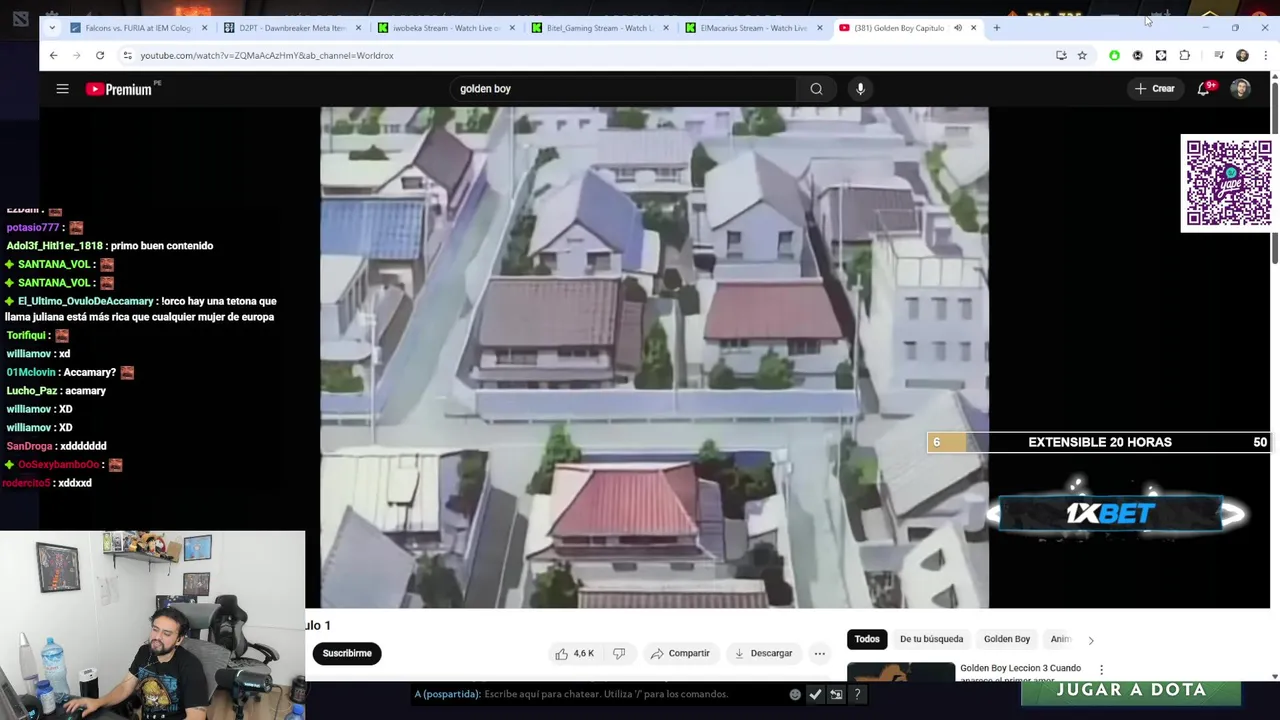
Task: Dislike the video
Action: [x=619, y=653]
